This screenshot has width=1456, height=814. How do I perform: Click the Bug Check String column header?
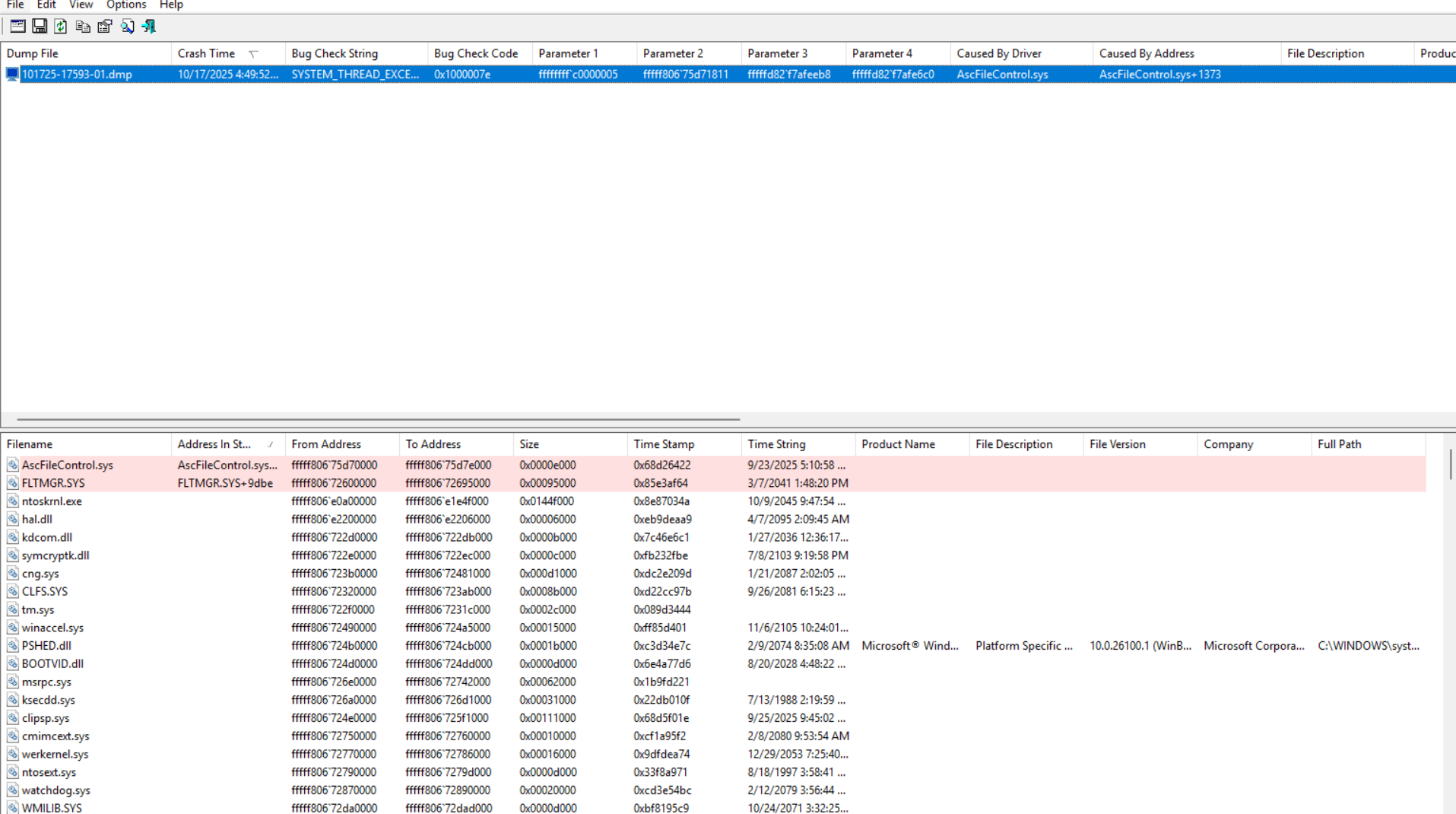[335, 53]
